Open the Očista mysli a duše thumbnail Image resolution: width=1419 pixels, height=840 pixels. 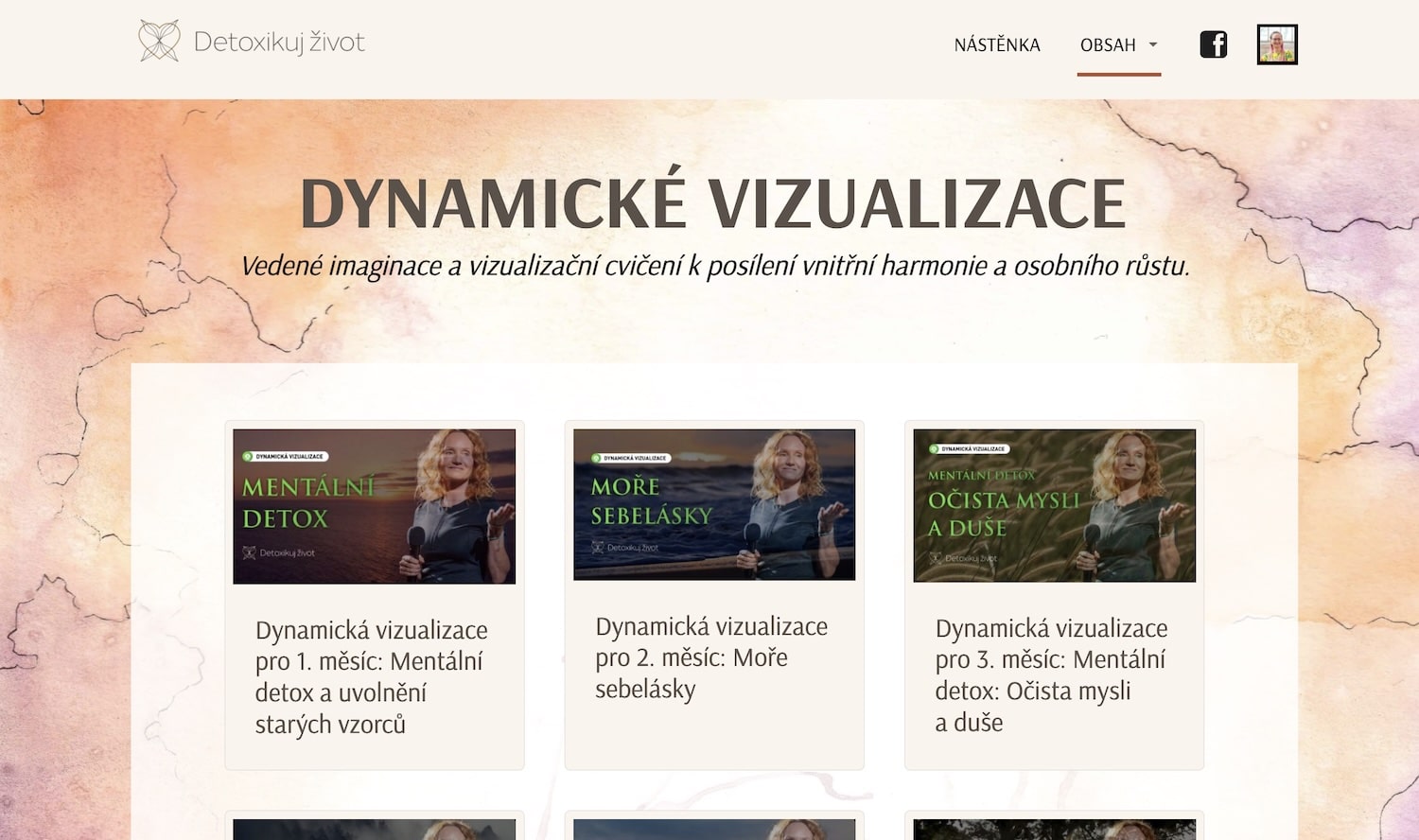[1054, 505]
